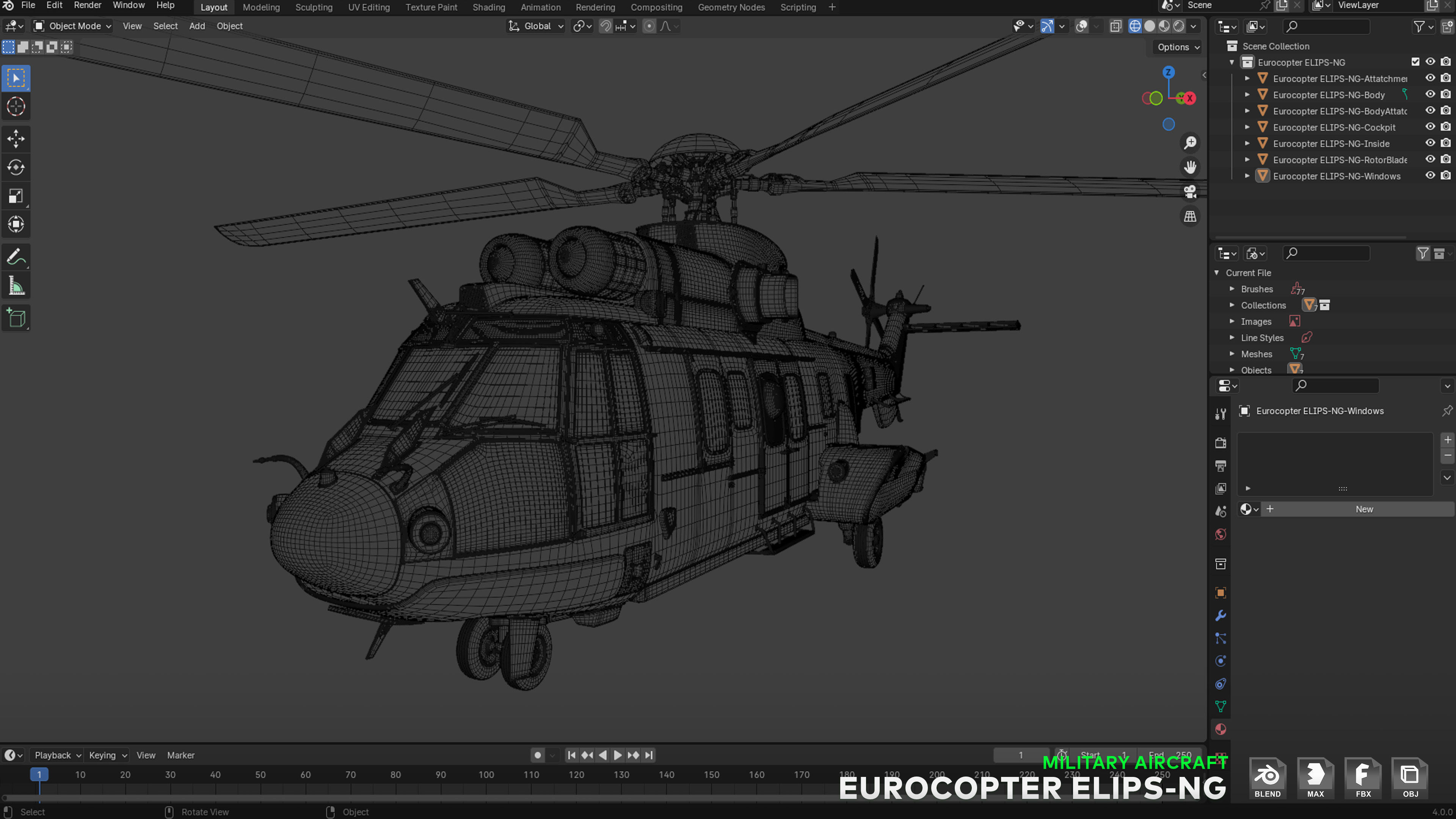Toggle the camera view icon
The width and height of the screenshot is (1456, 819).
[x=1190, y=192]
